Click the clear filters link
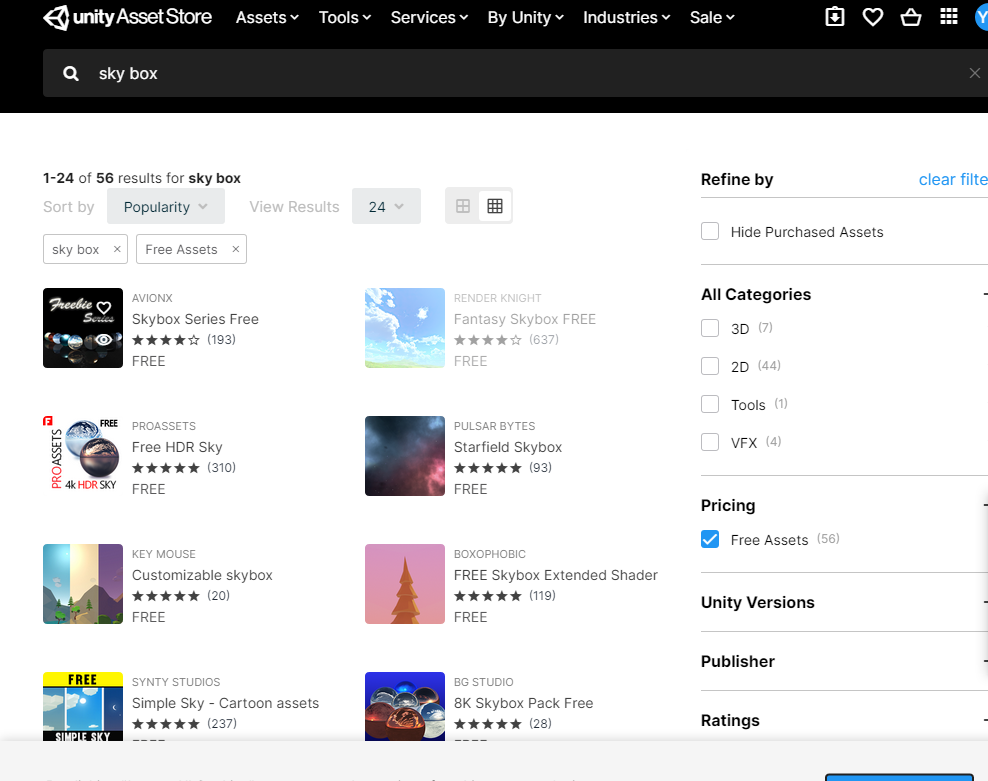This screenshot has height=781, width=988. 953,180
